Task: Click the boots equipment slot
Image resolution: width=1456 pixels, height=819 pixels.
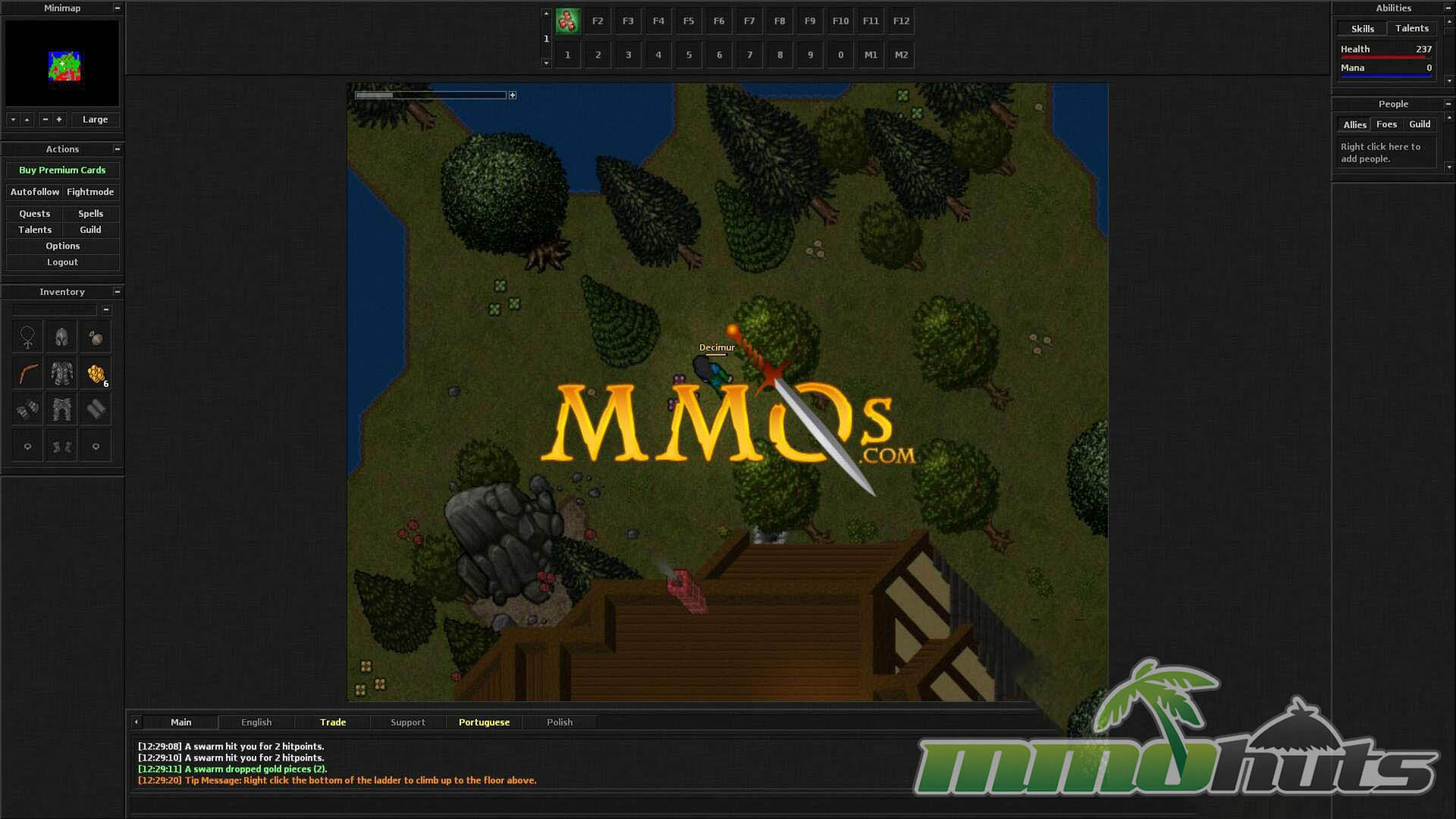Action: 61,447
